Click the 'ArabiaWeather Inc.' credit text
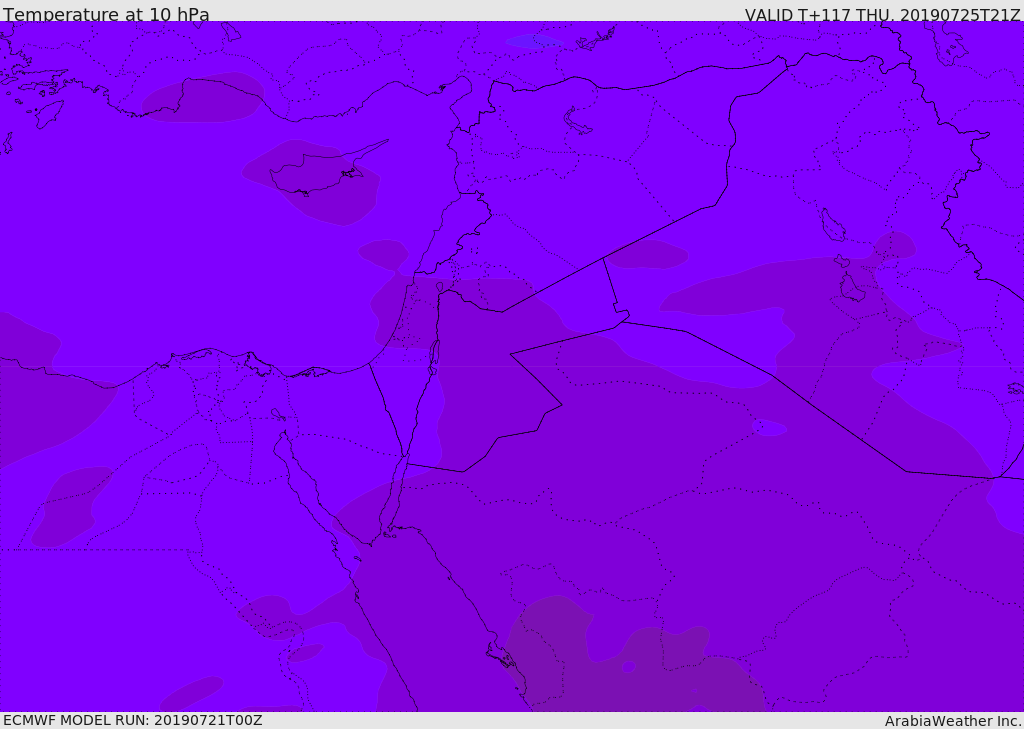 (953, 721)
